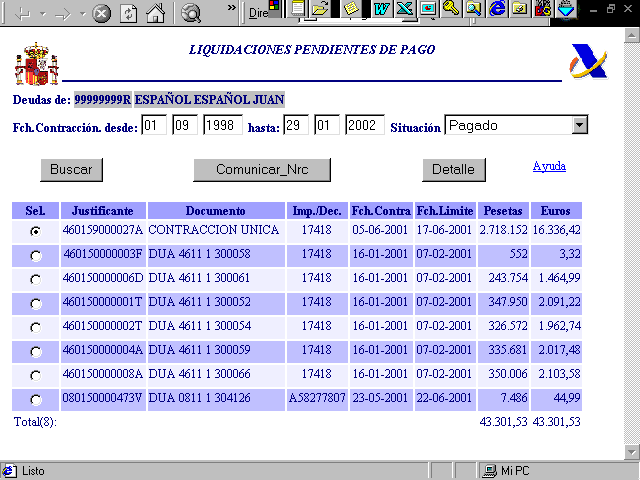Open the Forward button history arrow
The image size is (640, 480).
[x=80, y=15]
